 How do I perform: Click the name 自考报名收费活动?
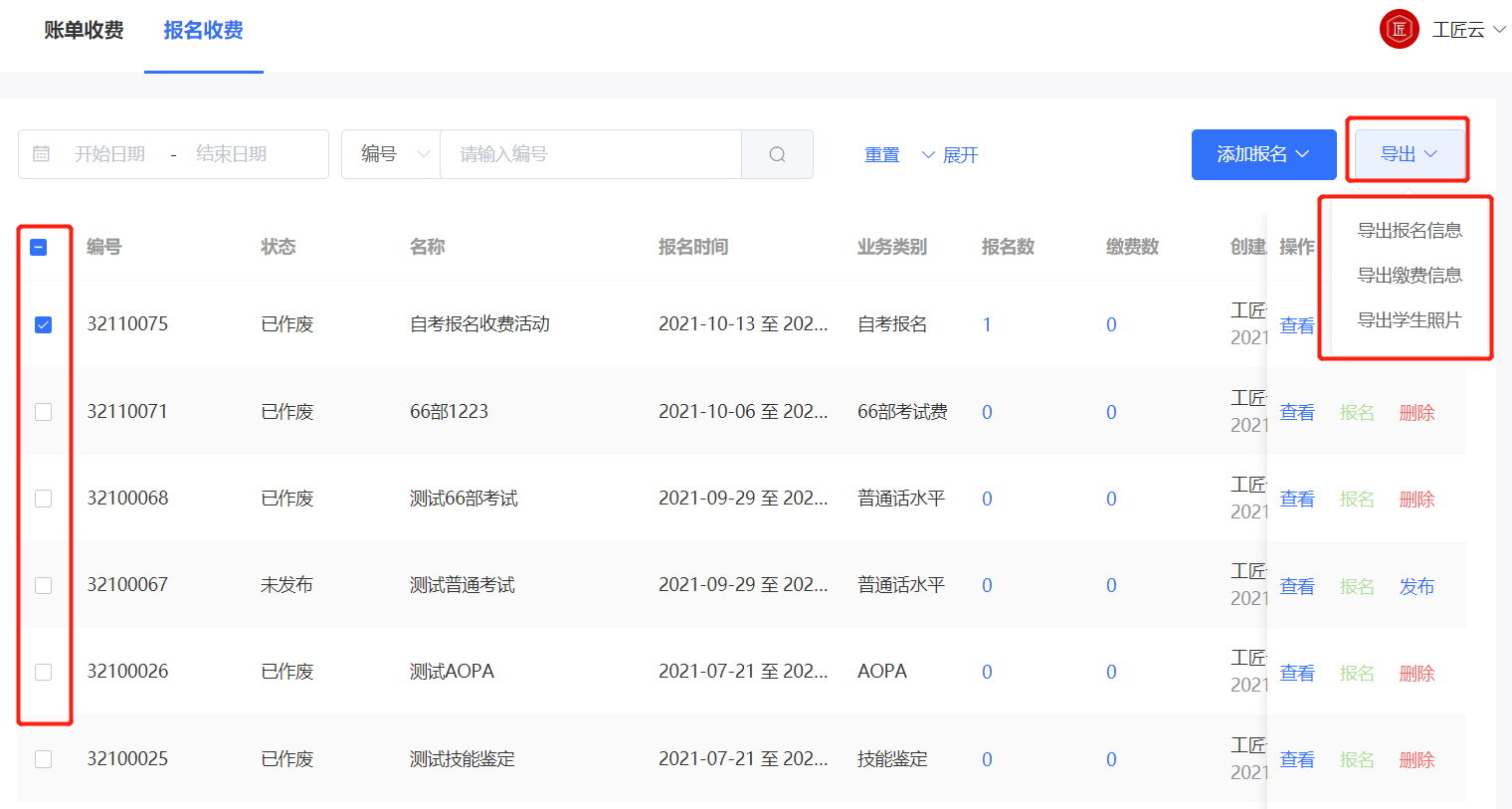click(x=479, y=324)
